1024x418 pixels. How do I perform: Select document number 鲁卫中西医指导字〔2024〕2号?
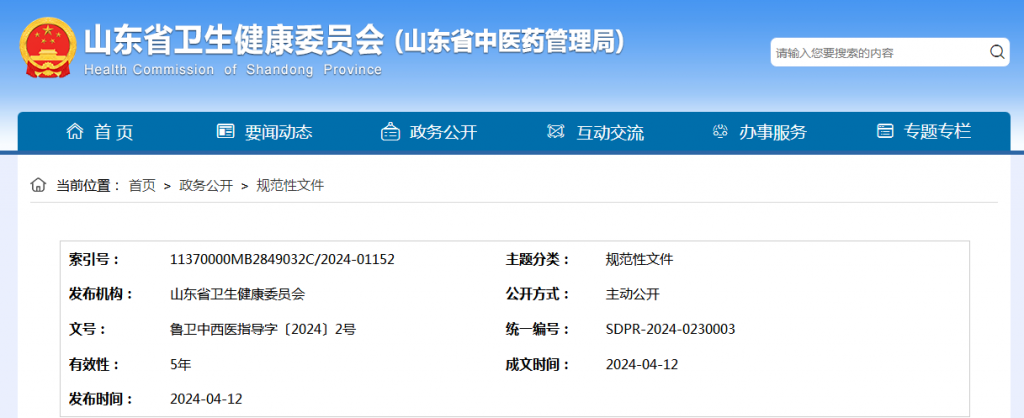(263, 330)
